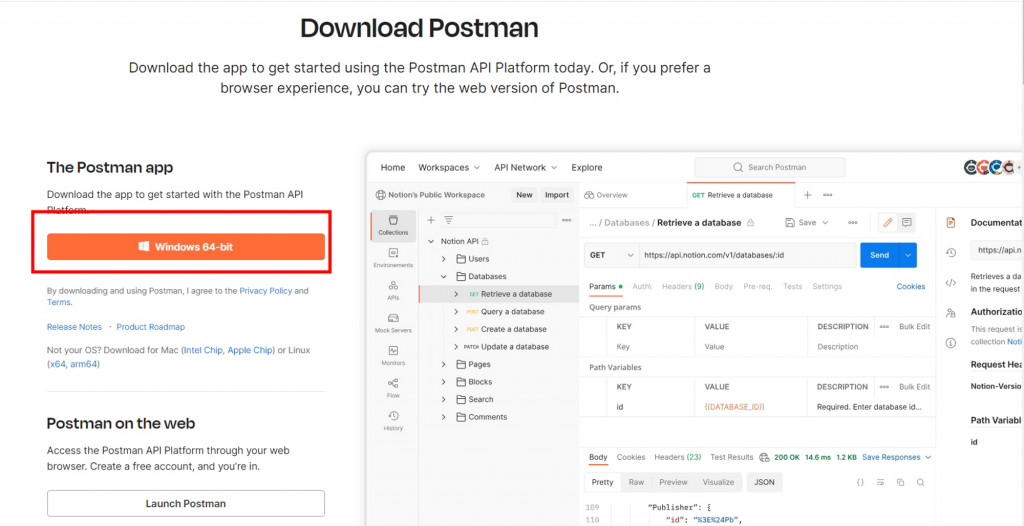Viewport: 1024px width, 526px height.
Task: Switch to the Headers (9) request tab
Action: [682, 286]
